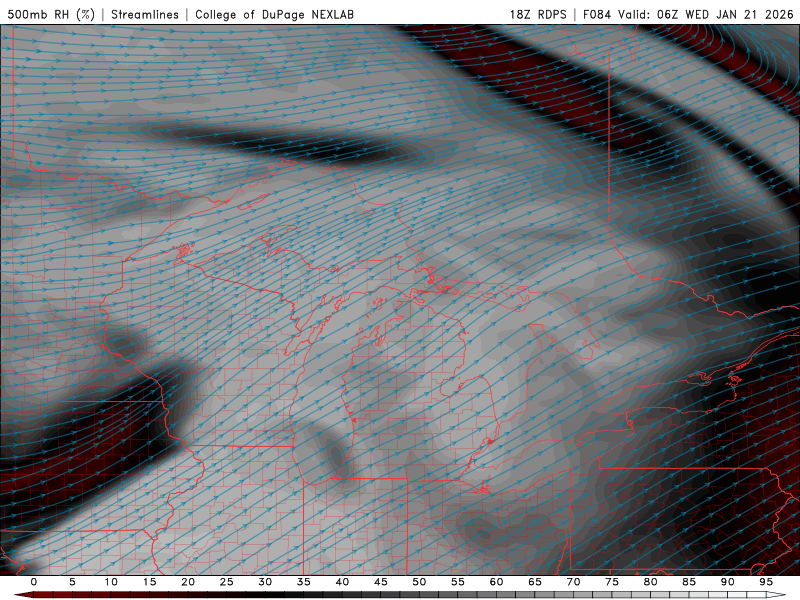
Task: Click the colorbar label '0'
Action: coord(34,582)
